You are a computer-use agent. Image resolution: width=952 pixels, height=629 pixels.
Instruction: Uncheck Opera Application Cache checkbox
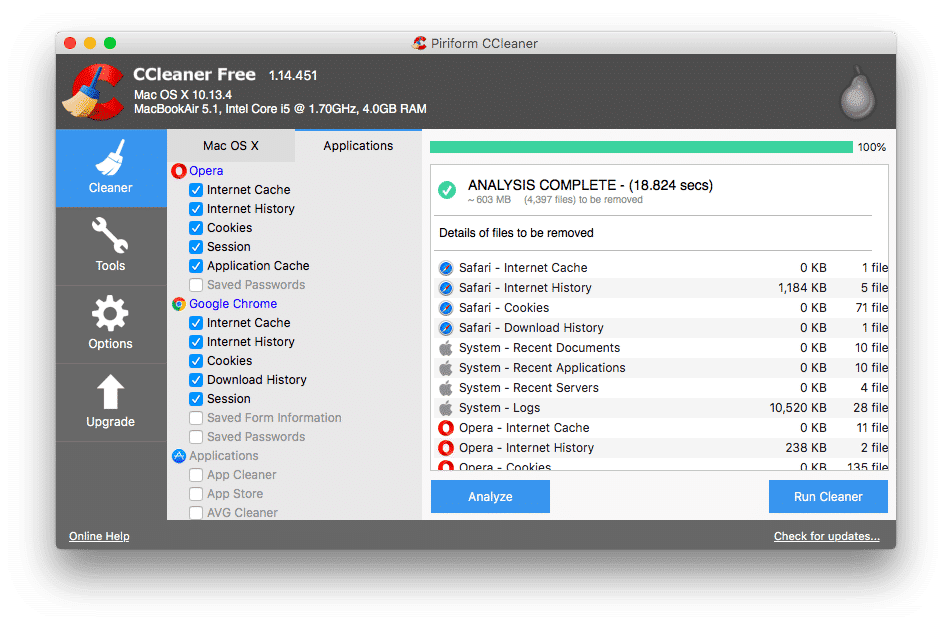coord(196,266)
